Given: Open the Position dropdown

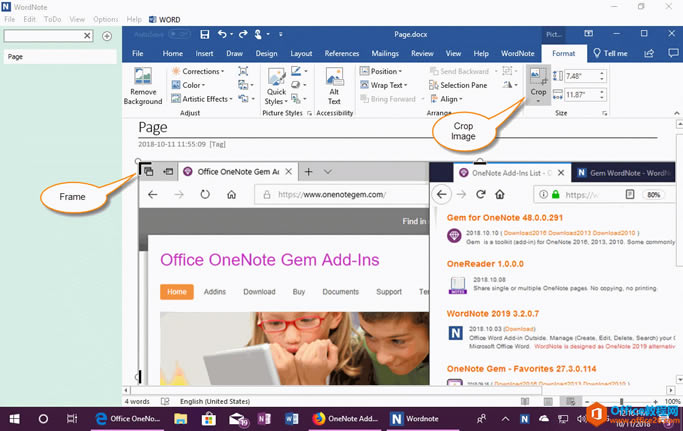Looking at the screenshot, I should pos(383,72).
